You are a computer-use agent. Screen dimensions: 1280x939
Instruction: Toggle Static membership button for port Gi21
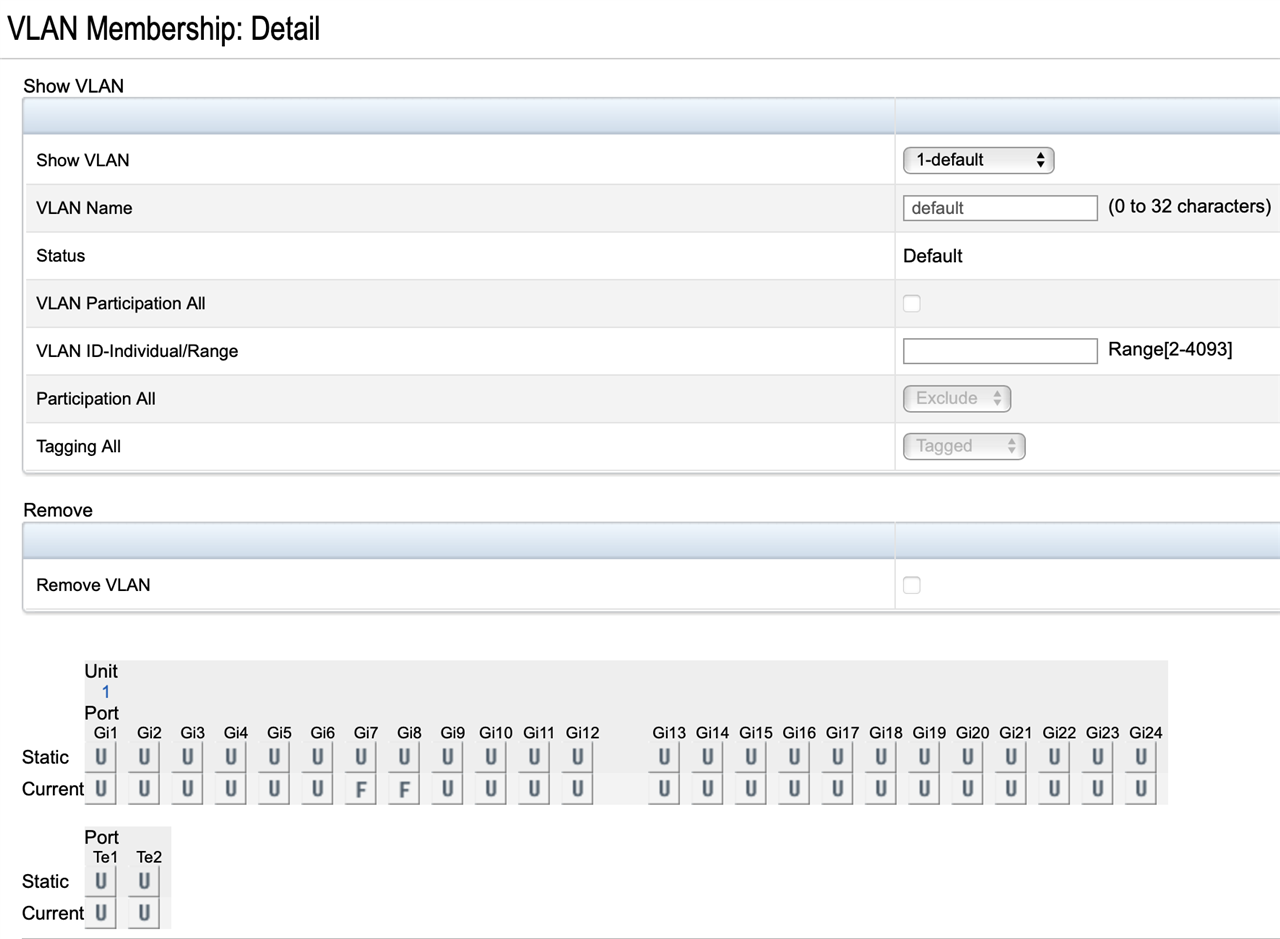[x=1011, y=757]
